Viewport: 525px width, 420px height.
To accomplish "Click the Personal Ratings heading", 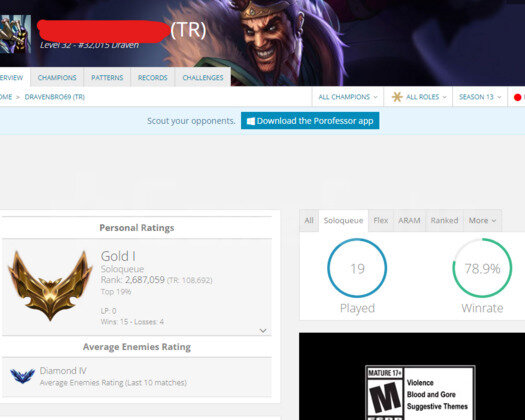I will pos(137,228).
